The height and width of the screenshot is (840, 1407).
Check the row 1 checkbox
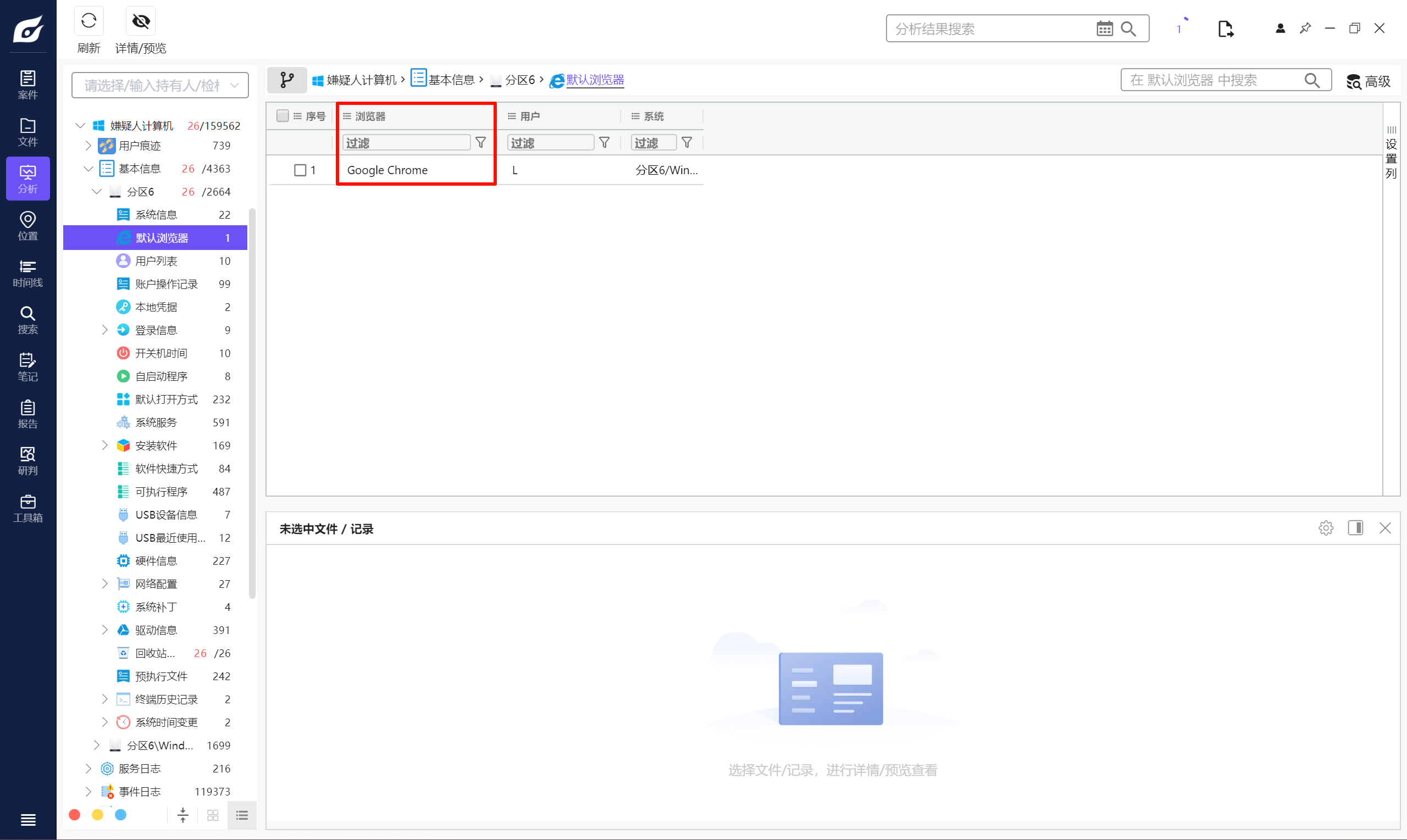300,170
